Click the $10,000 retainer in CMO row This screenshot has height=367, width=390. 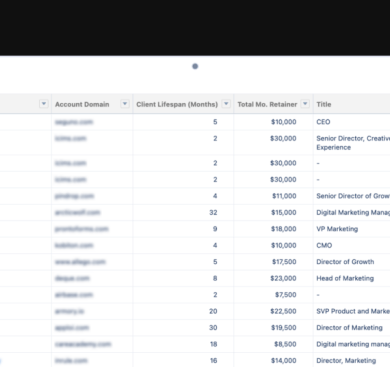pos(284,245)
